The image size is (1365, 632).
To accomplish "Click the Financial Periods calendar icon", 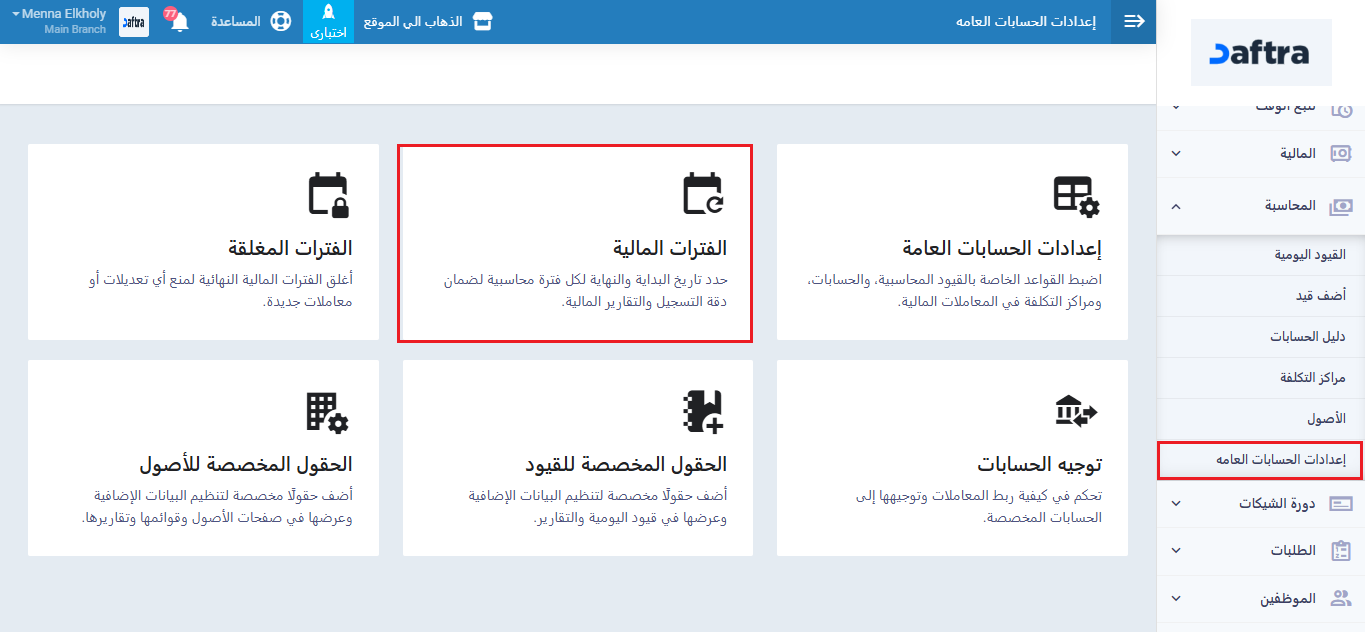I will [x=702, y=194].
